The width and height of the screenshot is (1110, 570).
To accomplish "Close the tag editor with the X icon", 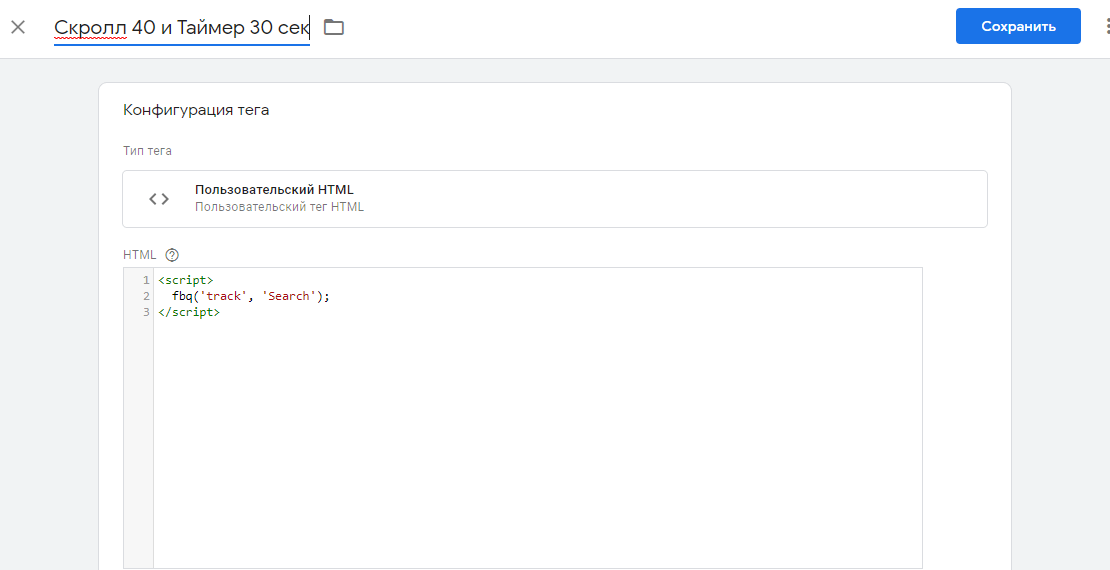I will click(x=18, y=27).
